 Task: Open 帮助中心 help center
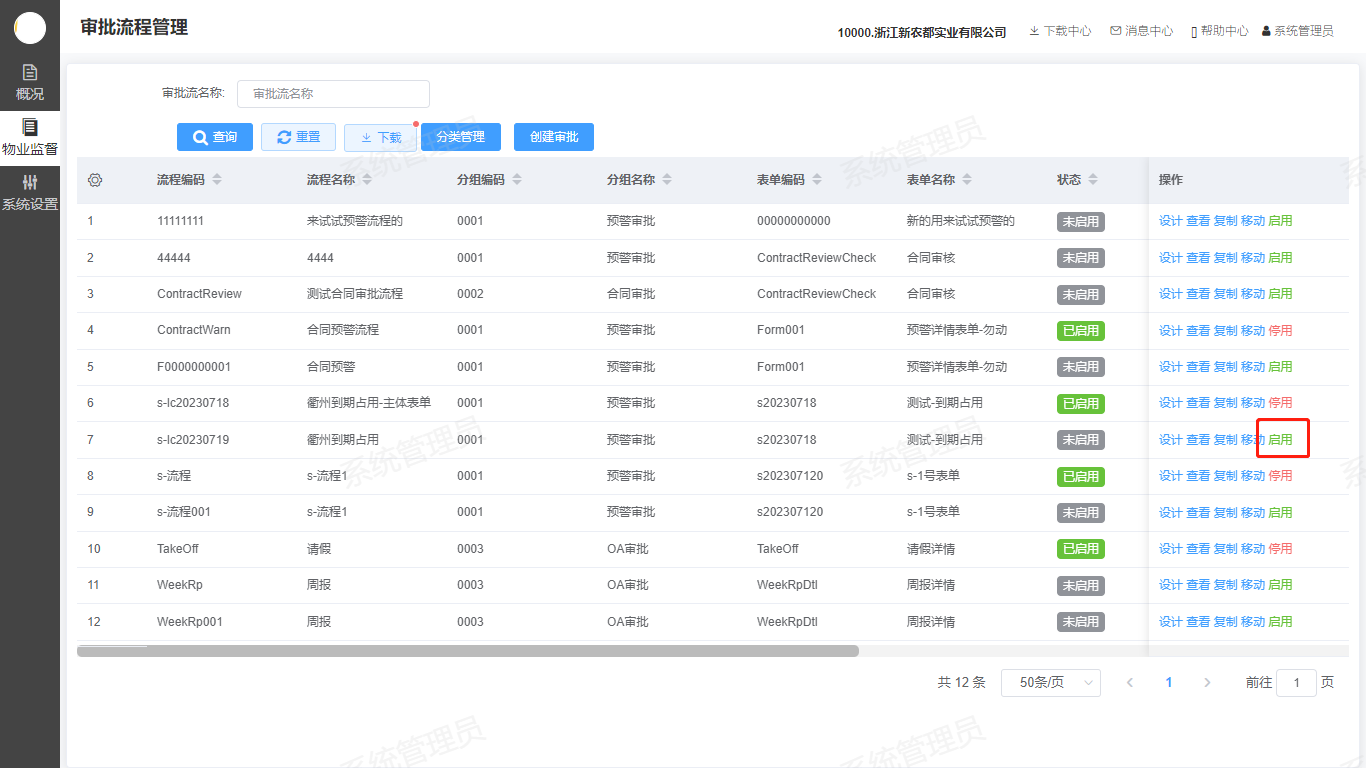tap(1194, 32)
